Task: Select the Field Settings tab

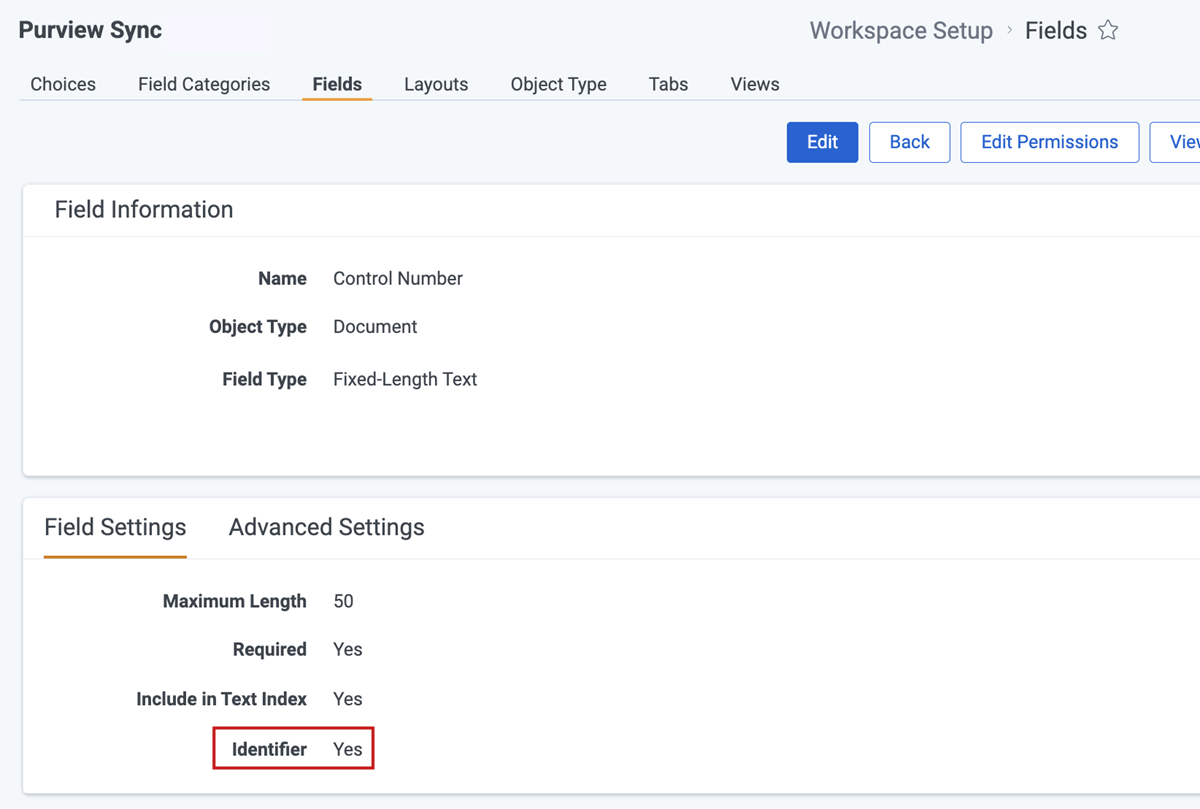Action: pos(115,527)
